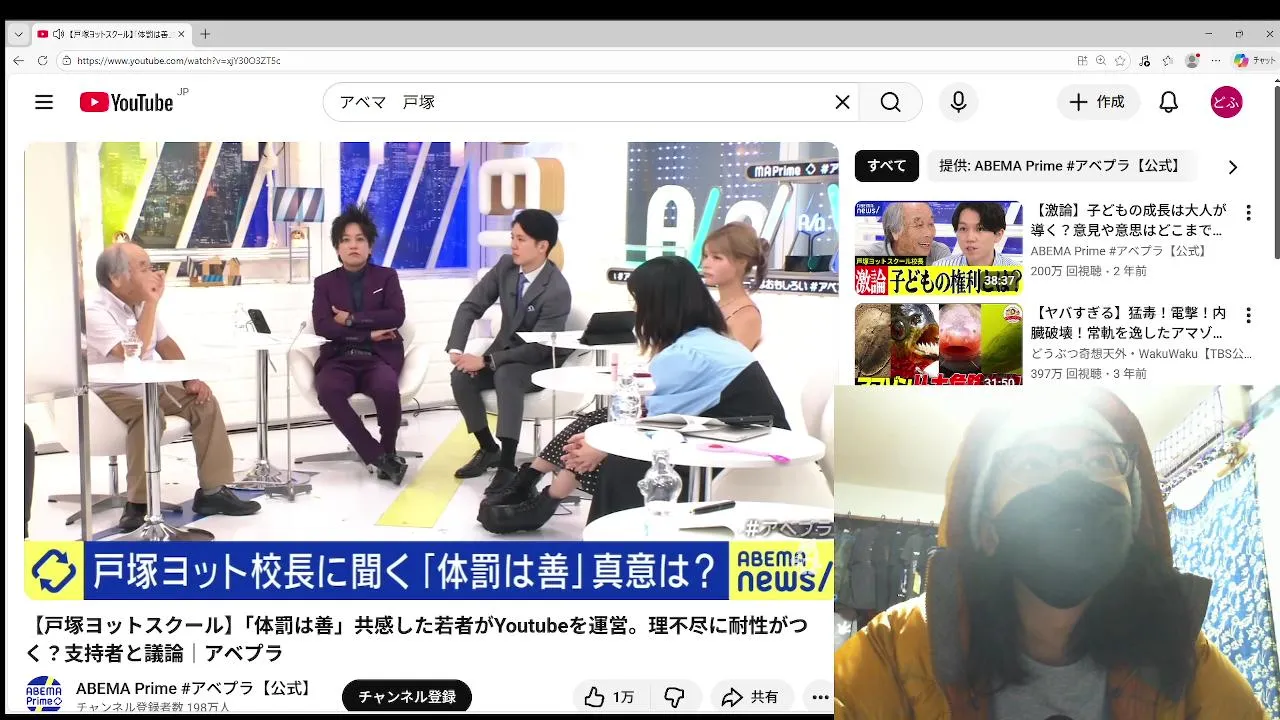This screenshot has width=1280, height=720.
Task: Select the すべて filter chip
Action: (886, 166)
